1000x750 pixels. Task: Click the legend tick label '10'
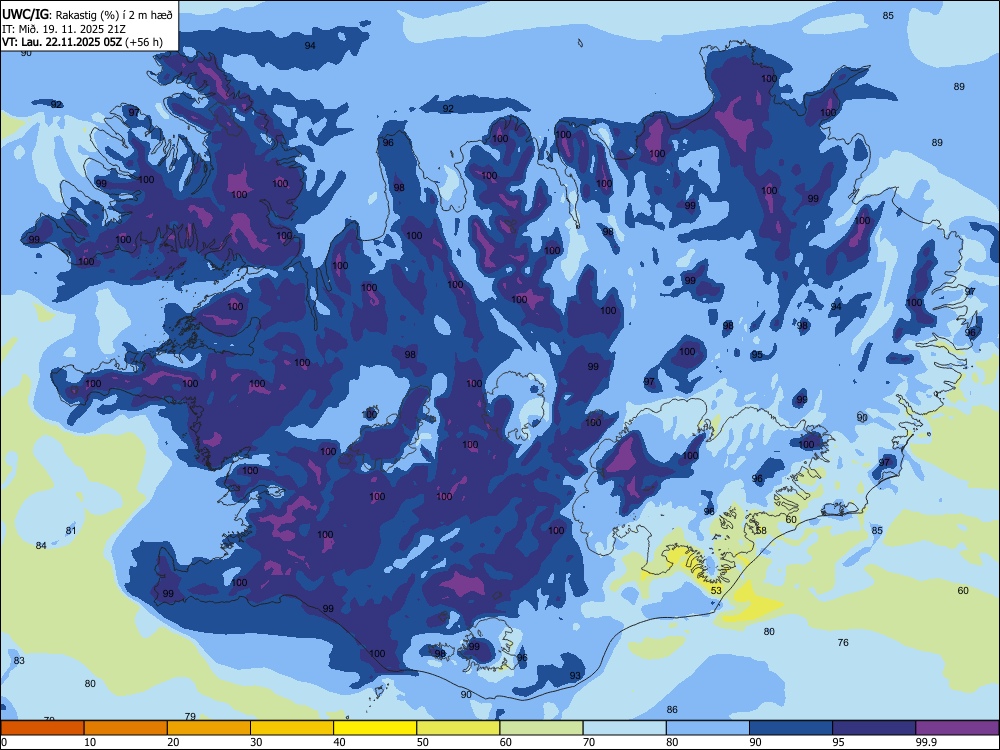[x=90, y=742]
